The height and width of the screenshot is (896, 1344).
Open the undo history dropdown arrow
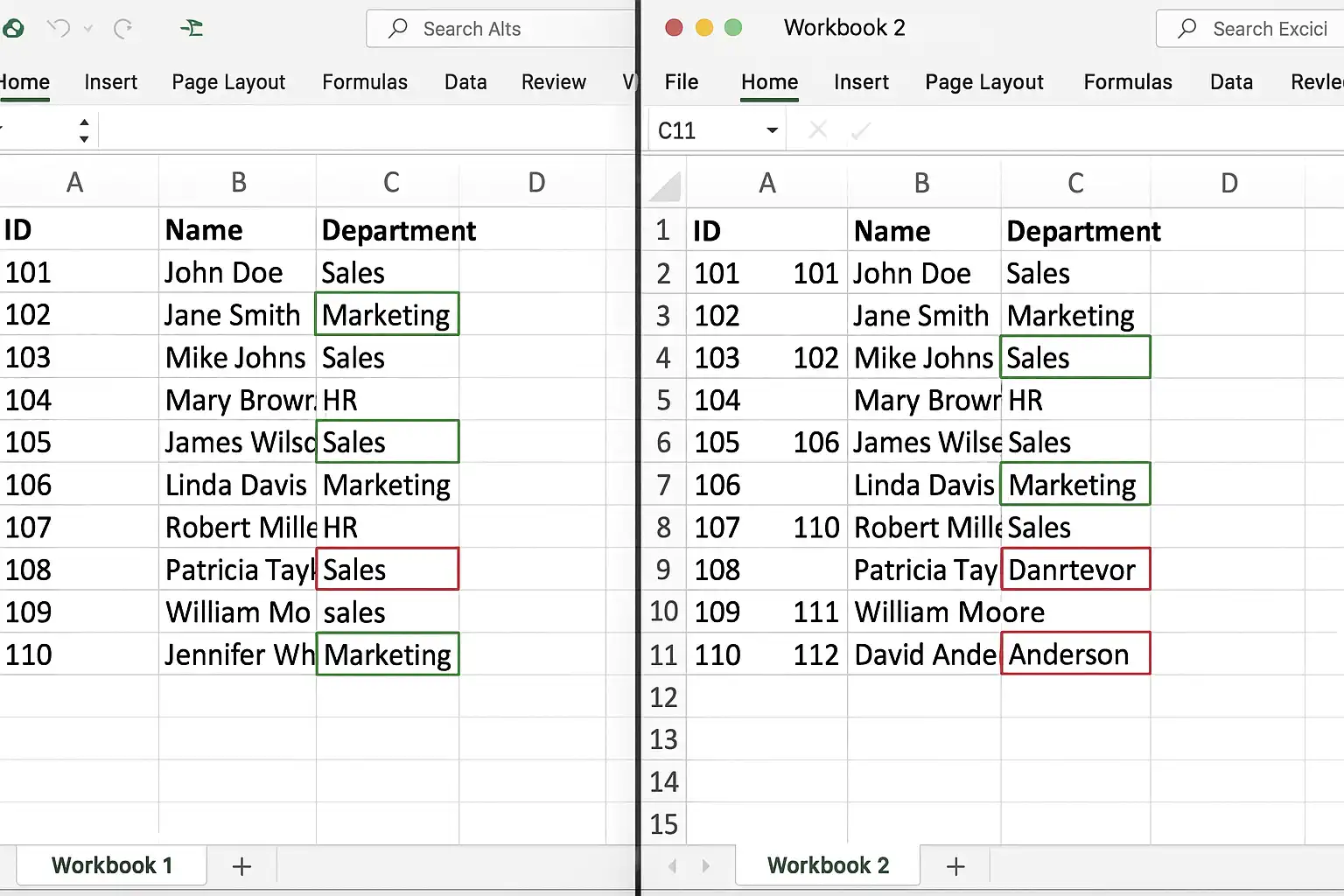tap(88, 29)
